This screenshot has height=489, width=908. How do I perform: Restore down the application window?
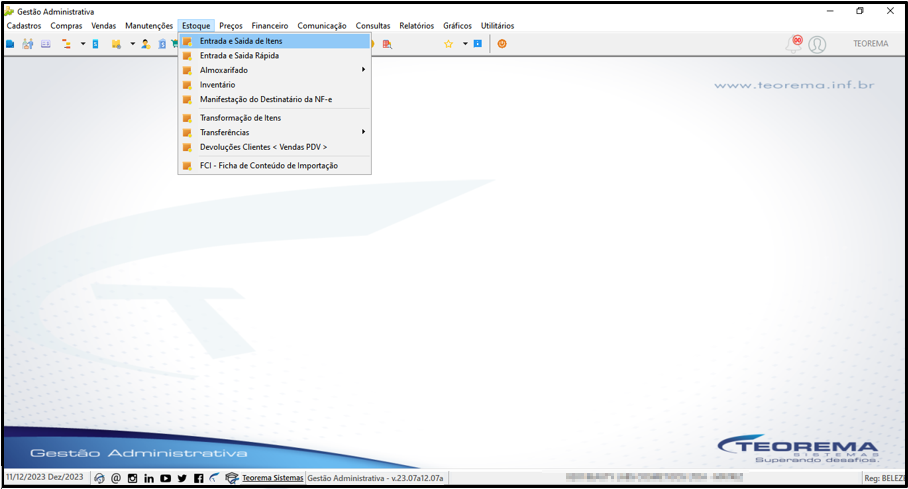[x=860, y=11]
